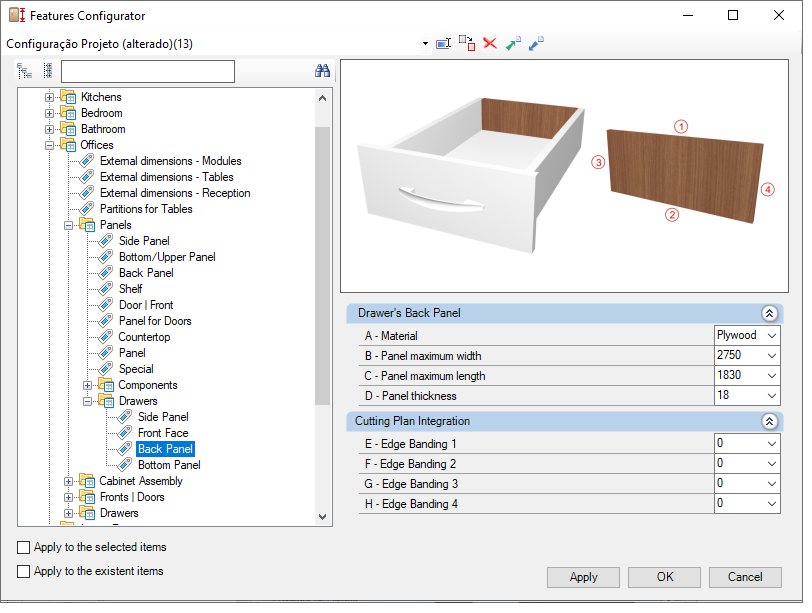Open the Panel maximum length dropdown

(772, 375)
